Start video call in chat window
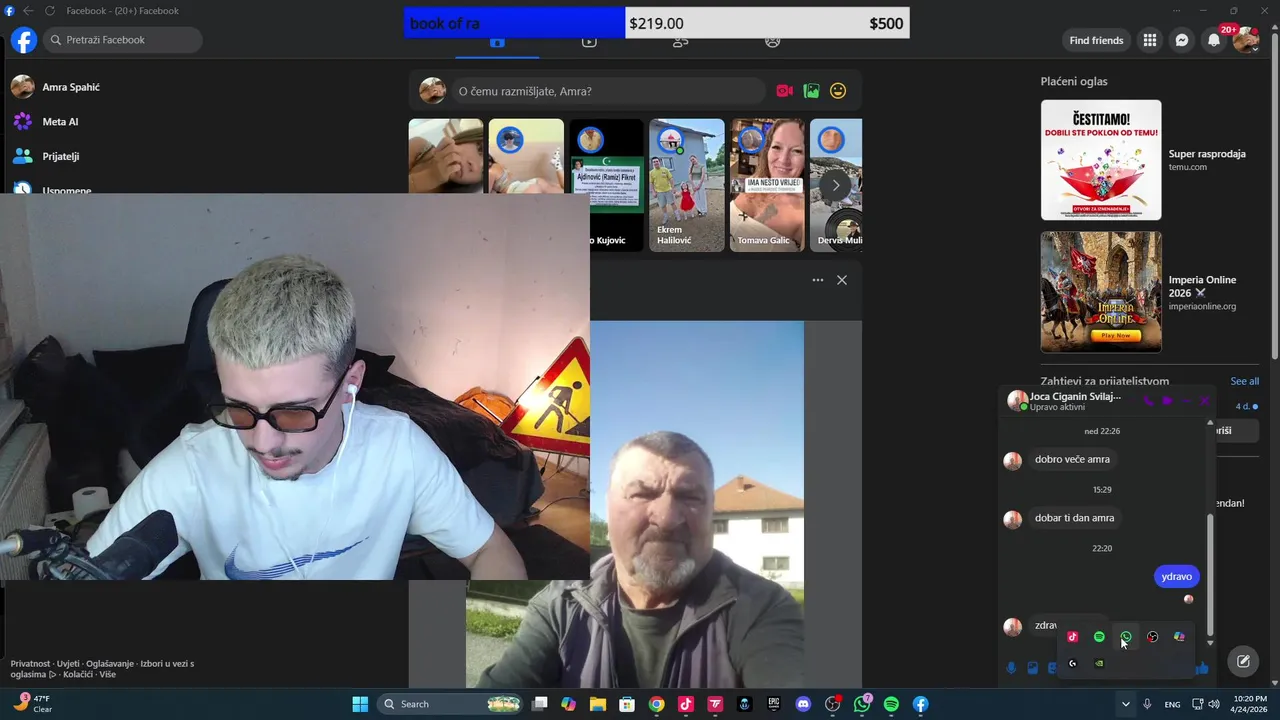Image resolution: width=1280 pixels, height=720 pixels. (1167, 401)
